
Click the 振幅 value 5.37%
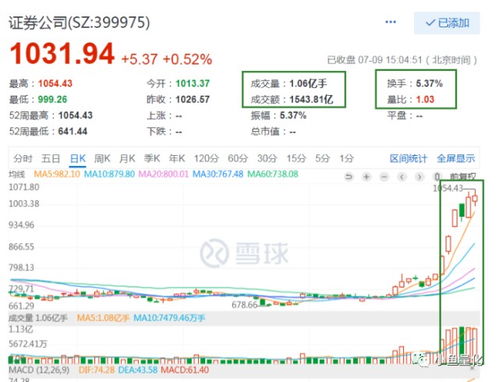coord(293,115)
